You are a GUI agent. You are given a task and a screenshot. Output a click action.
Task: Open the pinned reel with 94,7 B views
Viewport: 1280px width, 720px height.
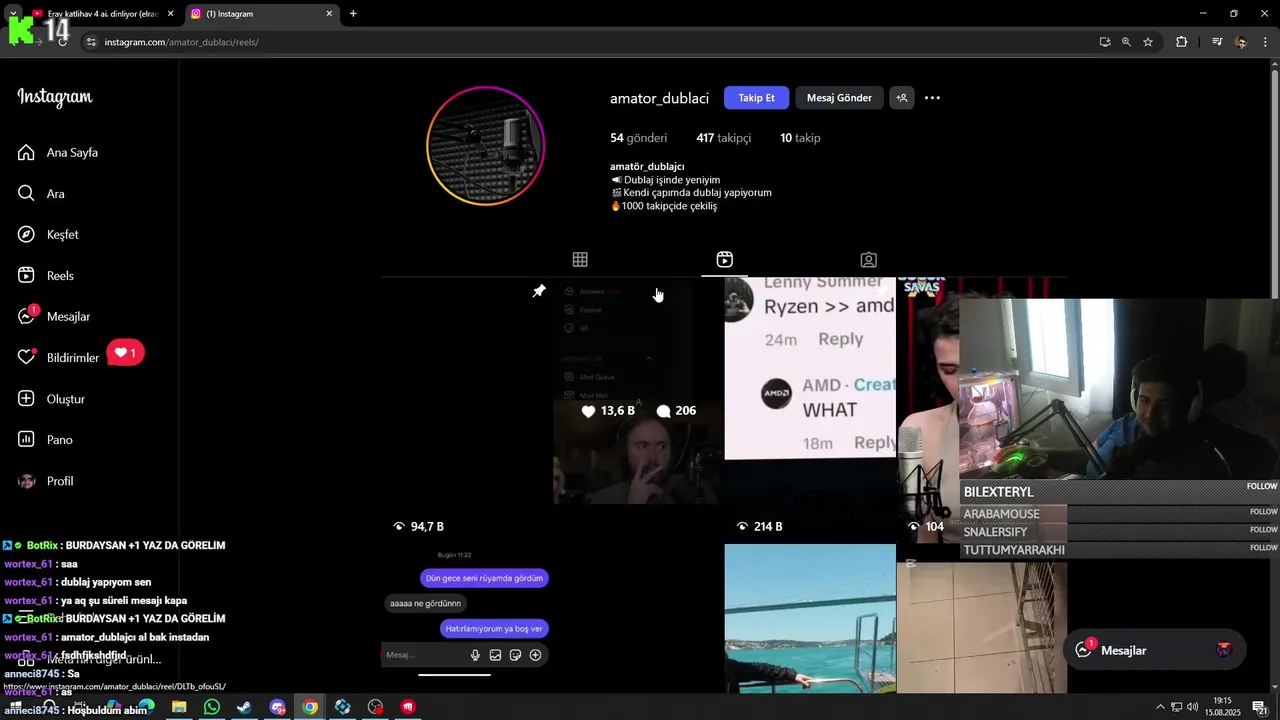466,410
